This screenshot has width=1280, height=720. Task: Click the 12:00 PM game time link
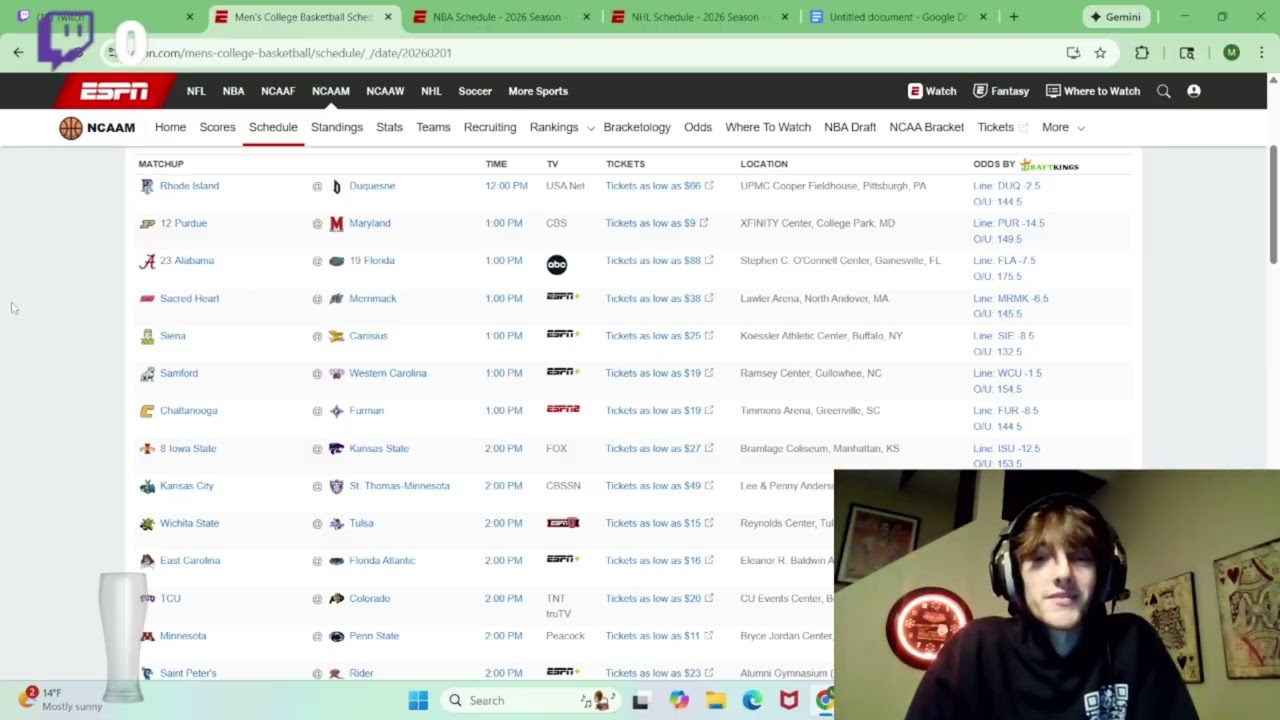coord(506,186)
